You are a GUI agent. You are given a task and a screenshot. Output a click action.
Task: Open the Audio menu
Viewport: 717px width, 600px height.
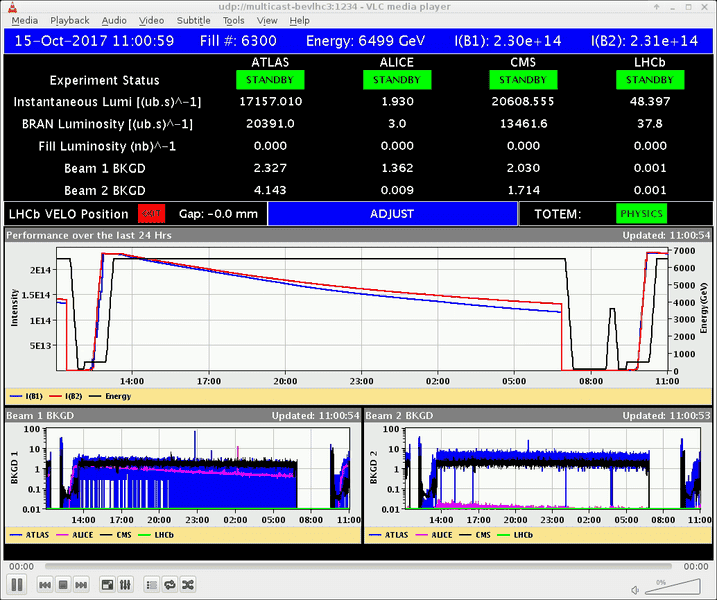tap(114, 21)
